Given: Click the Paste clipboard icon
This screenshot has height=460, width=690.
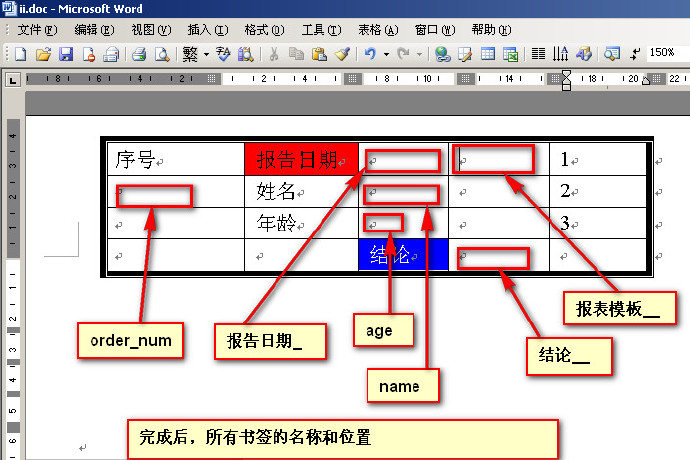Looking at the screenshot, I should pos(319,54).
